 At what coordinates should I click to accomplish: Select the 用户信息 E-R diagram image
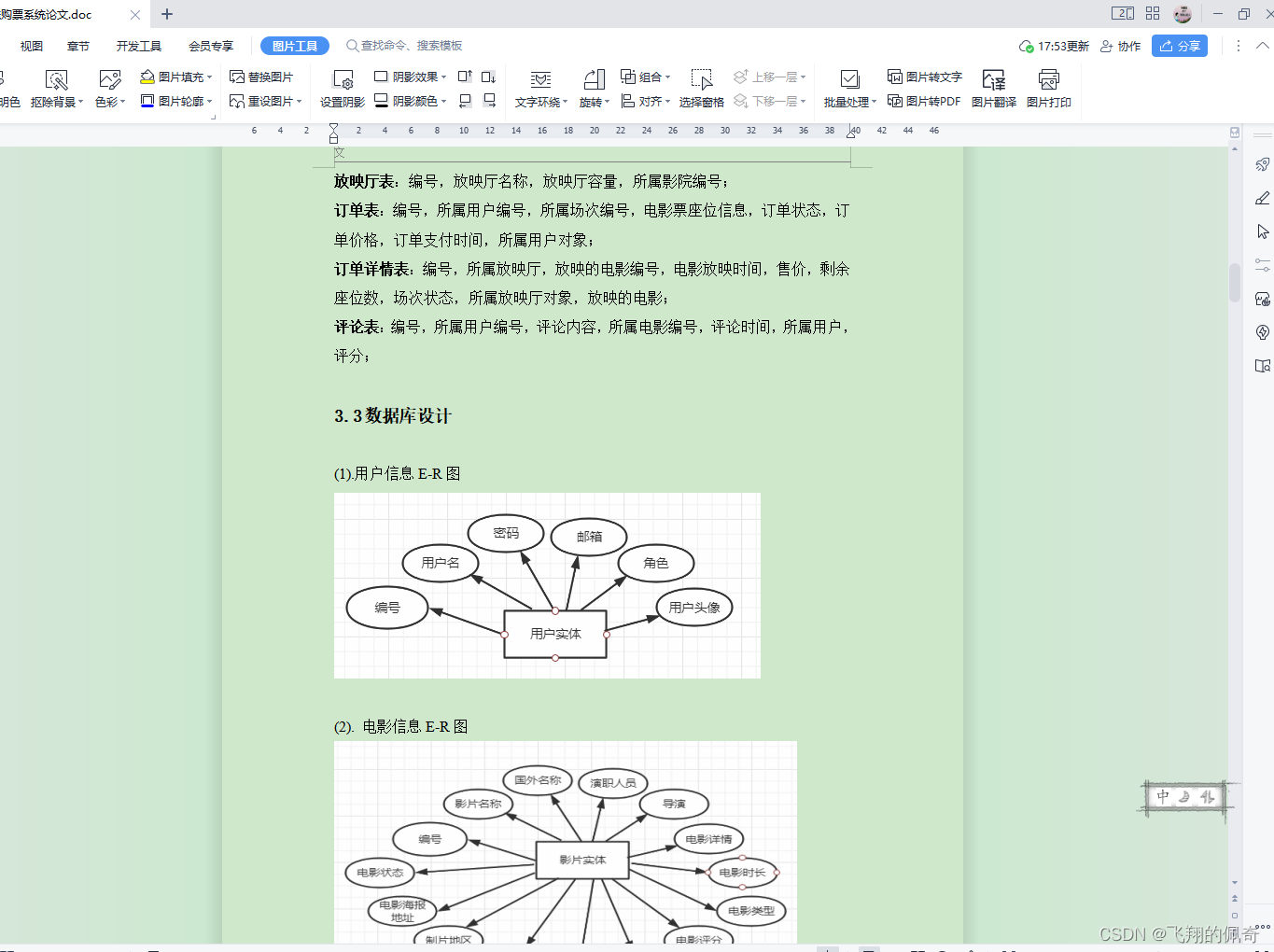pos(547,585)
